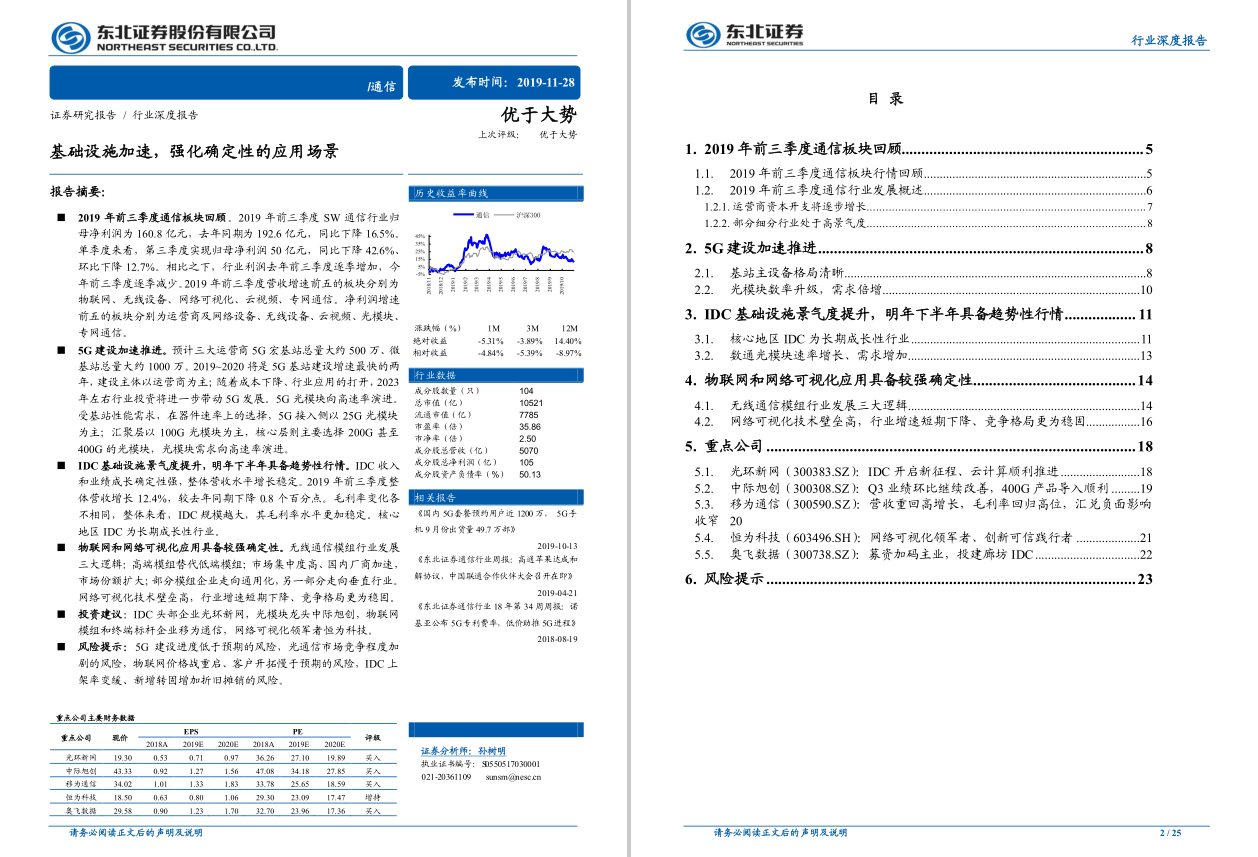This screenshot has width=1258, height=857.
Task: Open subsection 1.2.2 部分细分行业处于高景气度
Action: point(929,223)
